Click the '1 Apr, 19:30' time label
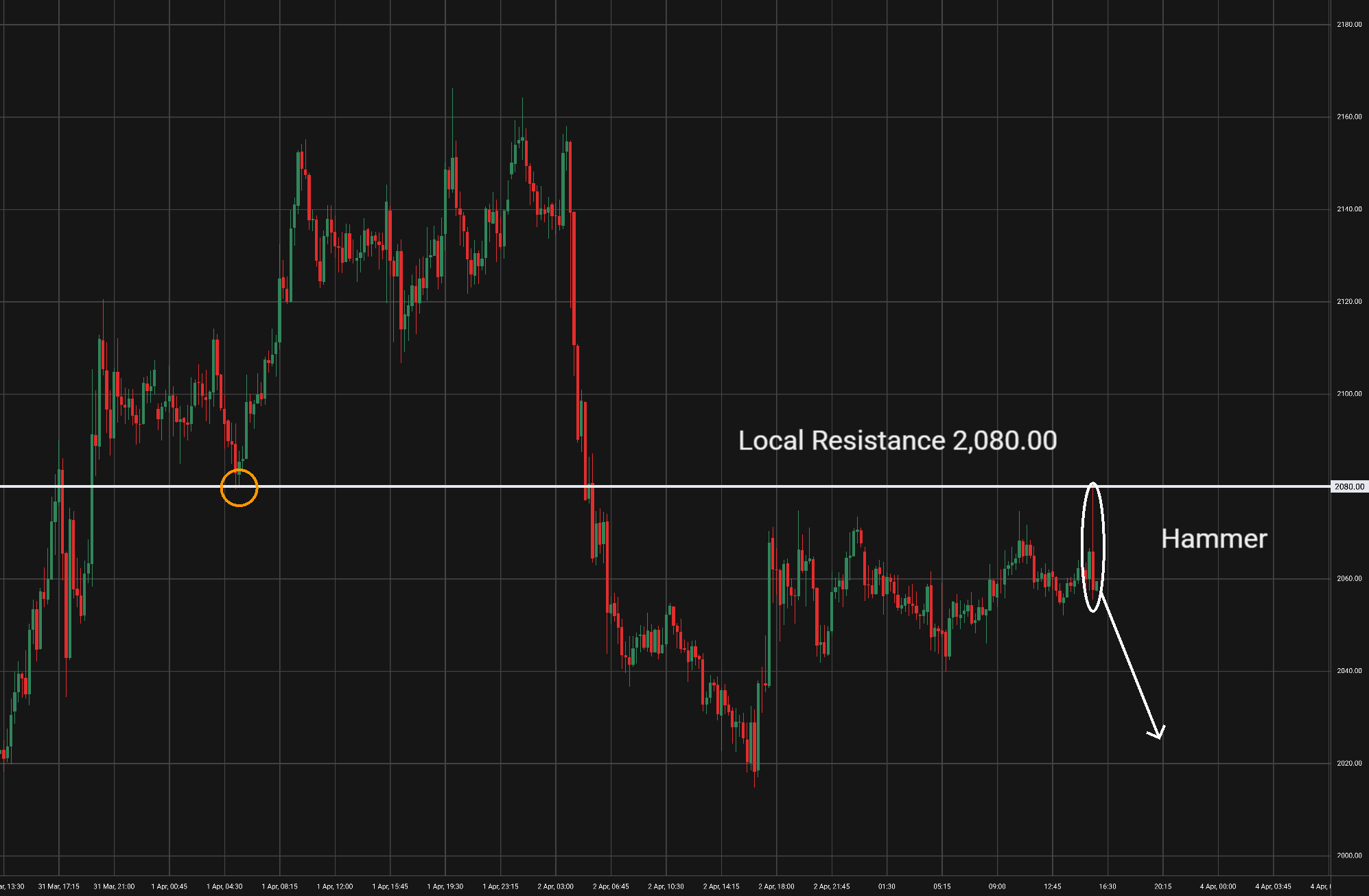 pyautogui.click(x=445, y=886)
